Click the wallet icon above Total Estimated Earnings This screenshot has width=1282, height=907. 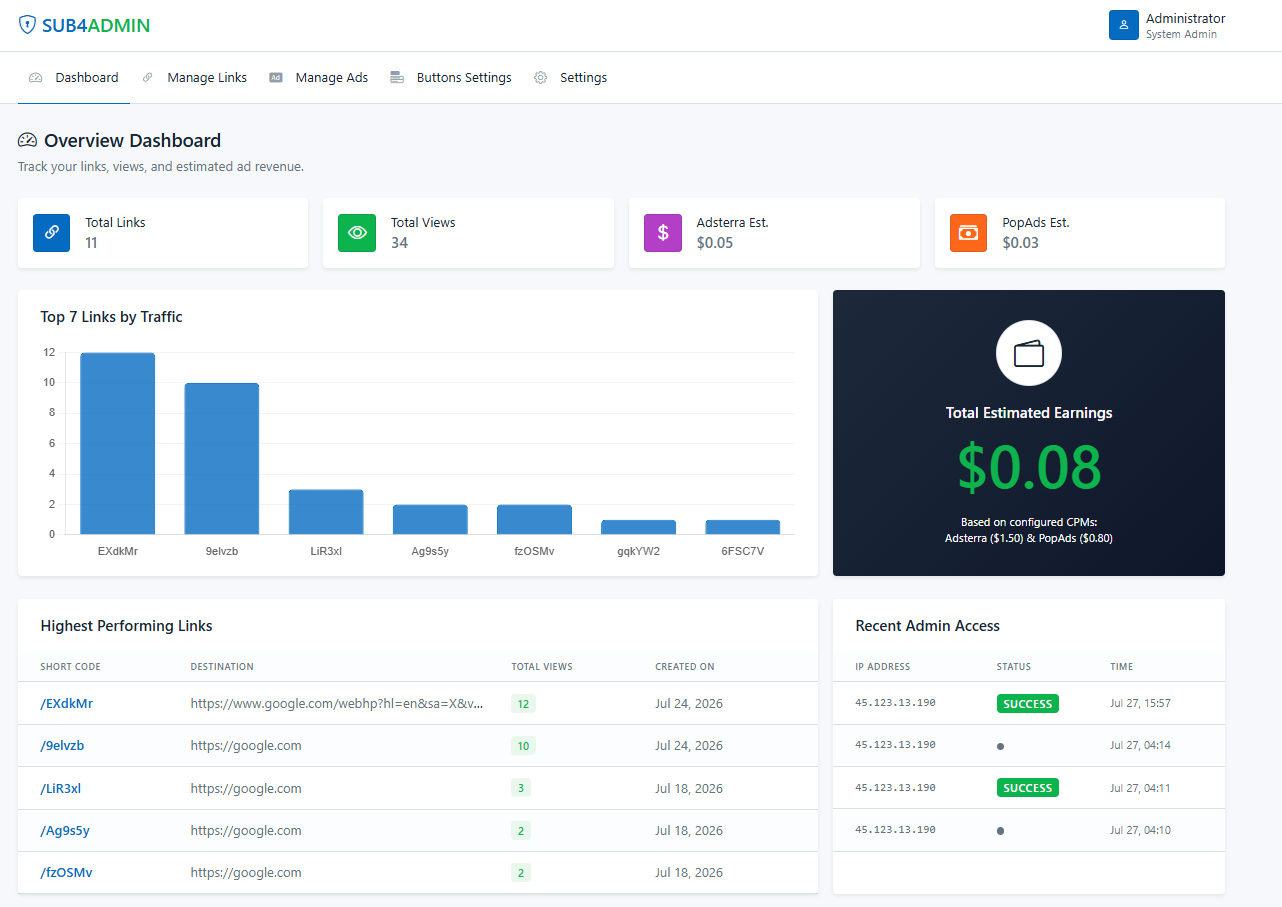point(1029,353)
